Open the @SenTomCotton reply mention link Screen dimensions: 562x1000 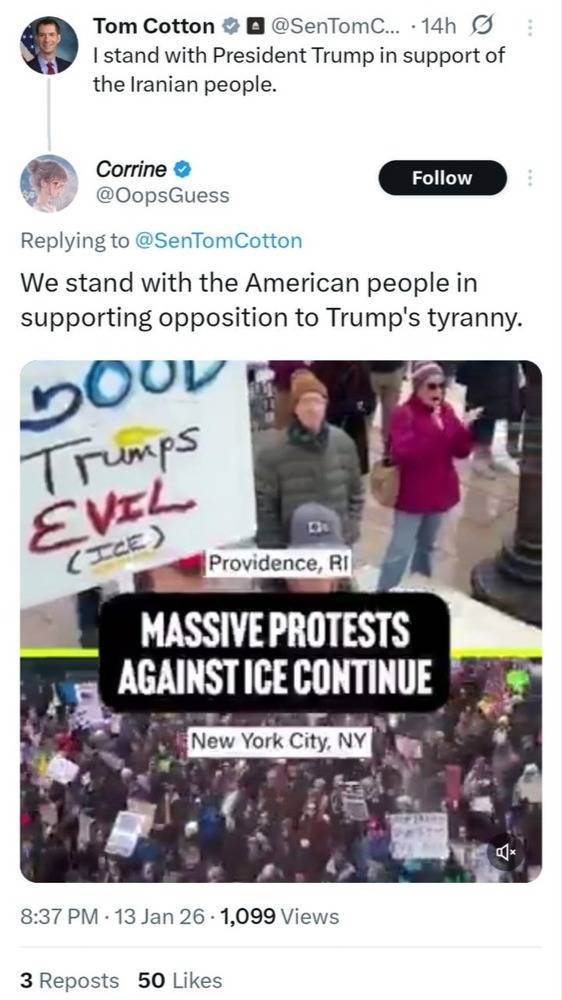[218, 240]
